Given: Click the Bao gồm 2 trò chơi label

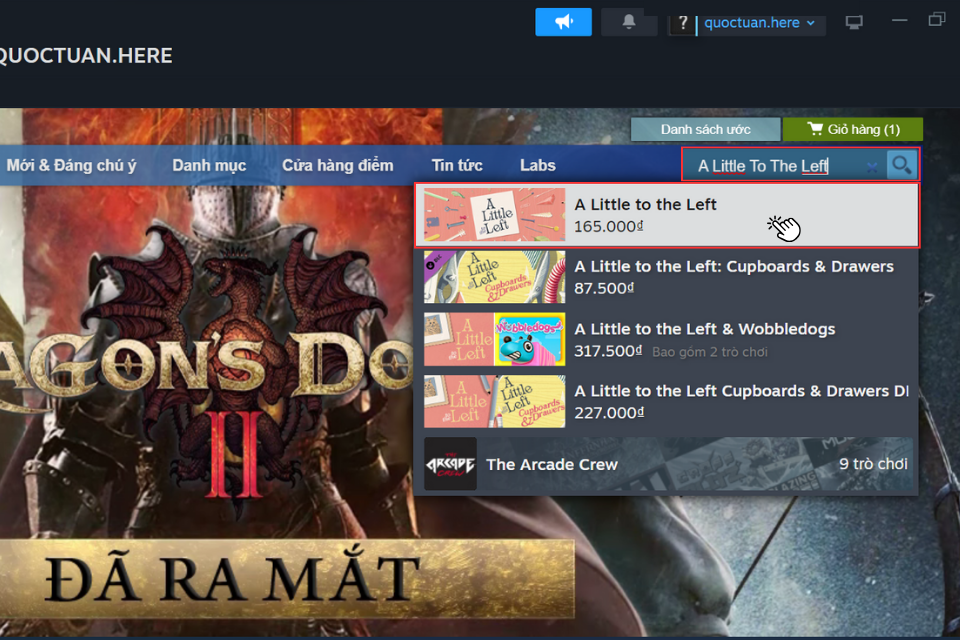Looking at the screenshot, I should [x=710, y=352].
